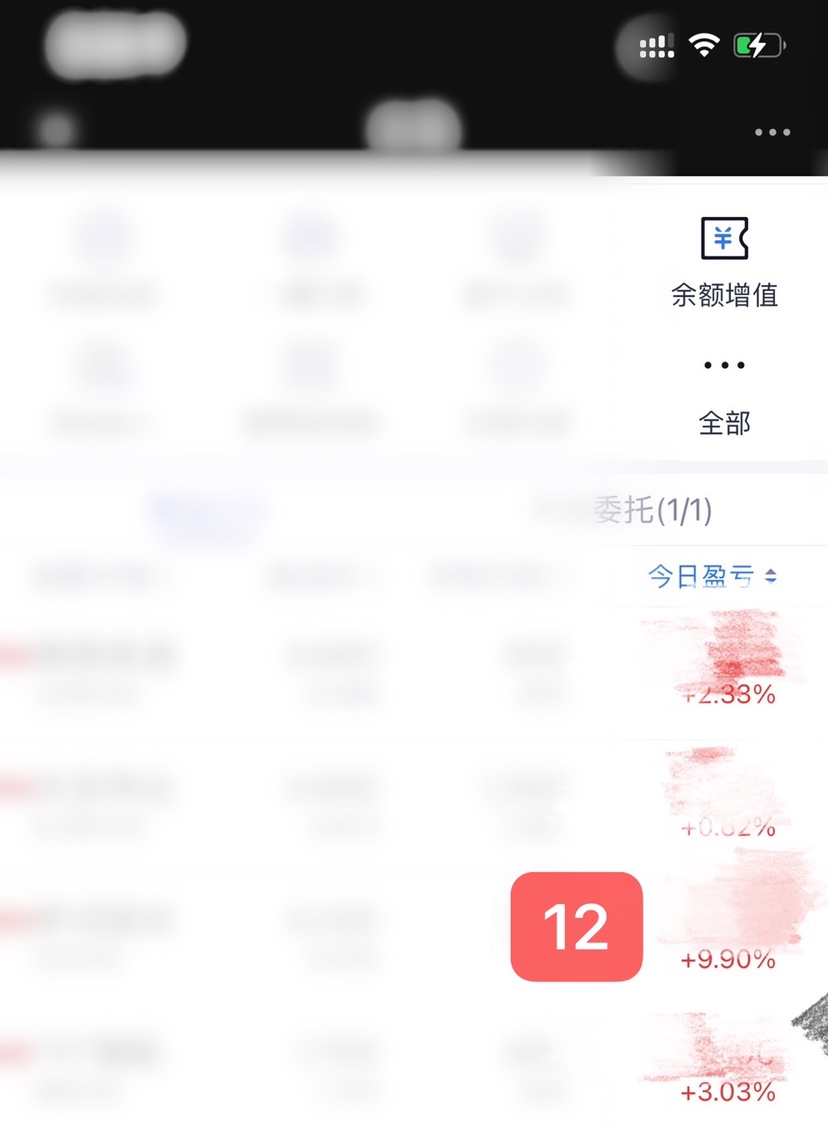Screen dimensions: 828x1136
Task: Tap the 余额增值 yuan ticket icon
Action: coord(724,238)
